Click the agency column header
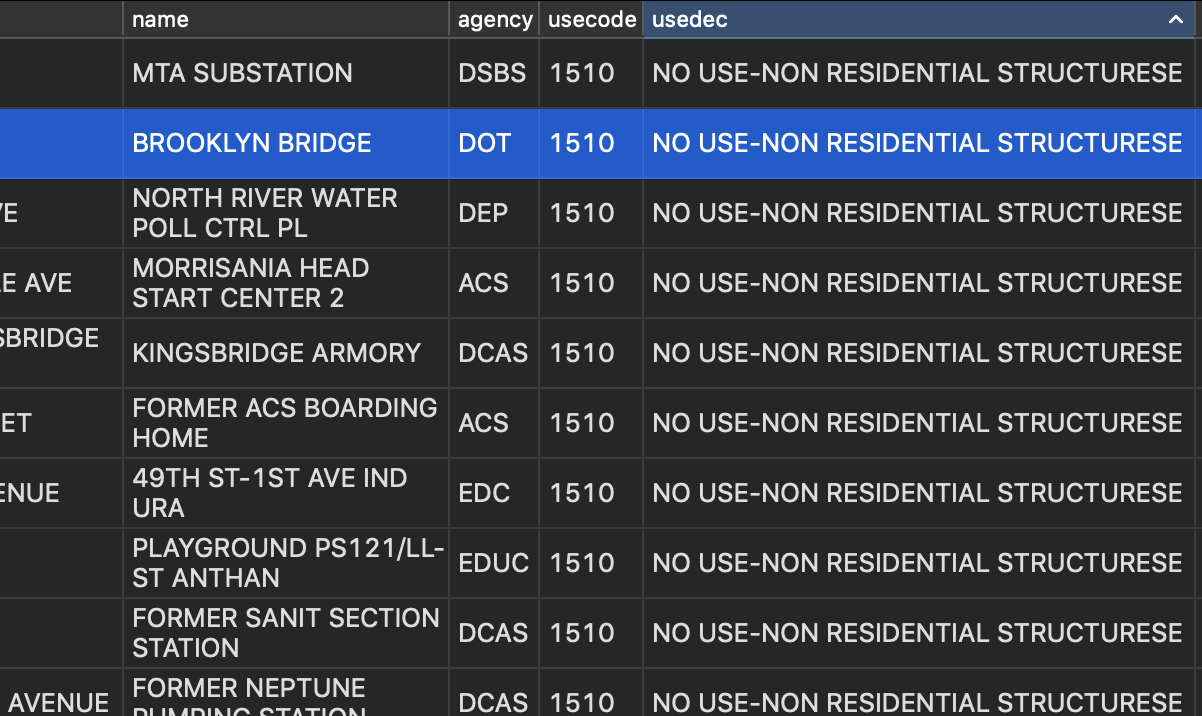 click(x=494, y=19)
